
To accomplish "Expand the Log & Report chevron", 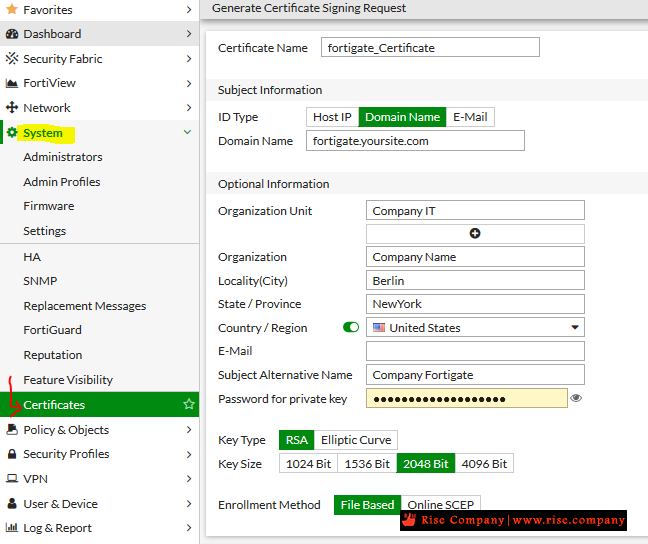I will tap(189, 528).
